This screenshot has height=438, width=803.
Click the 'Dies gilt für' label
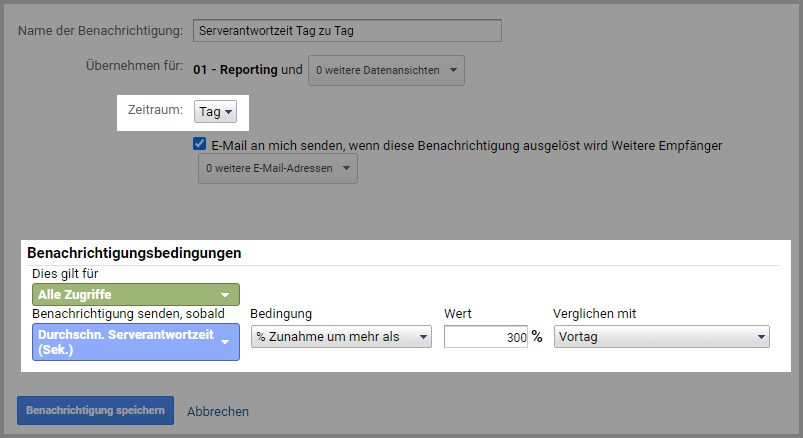pos(65,274)
